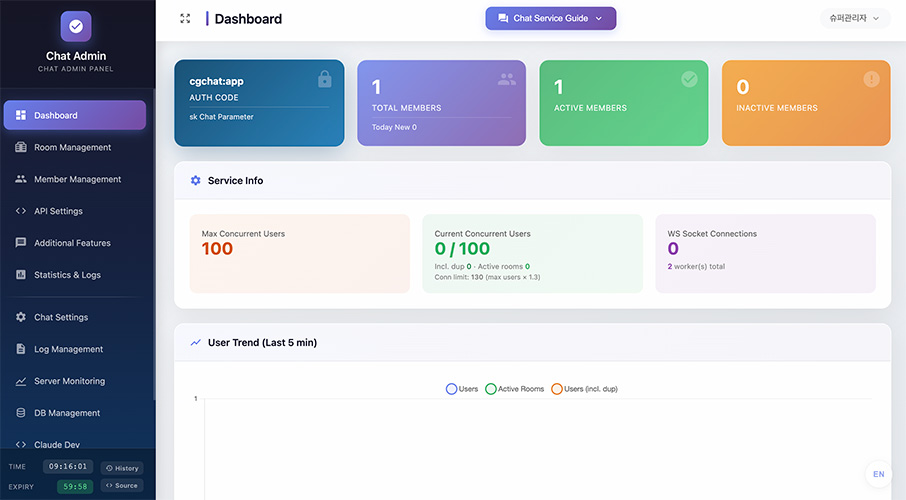Select DB Management
The height and width of the screenshot is (500, 906).
(x=75, y=413)
